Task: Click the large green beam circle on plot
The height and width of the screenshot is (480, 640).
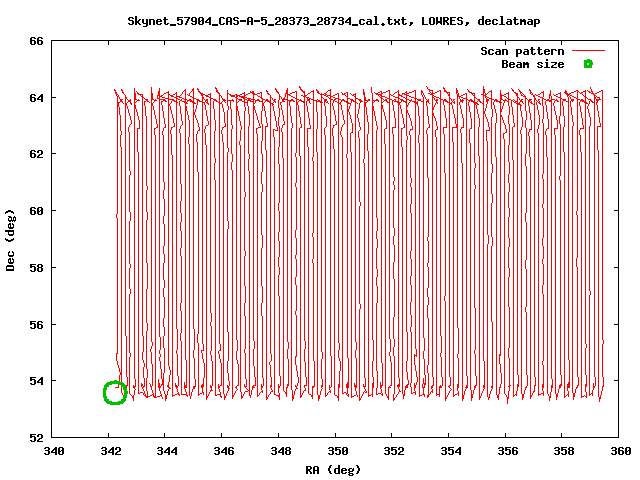Action: tap(115, 393)
